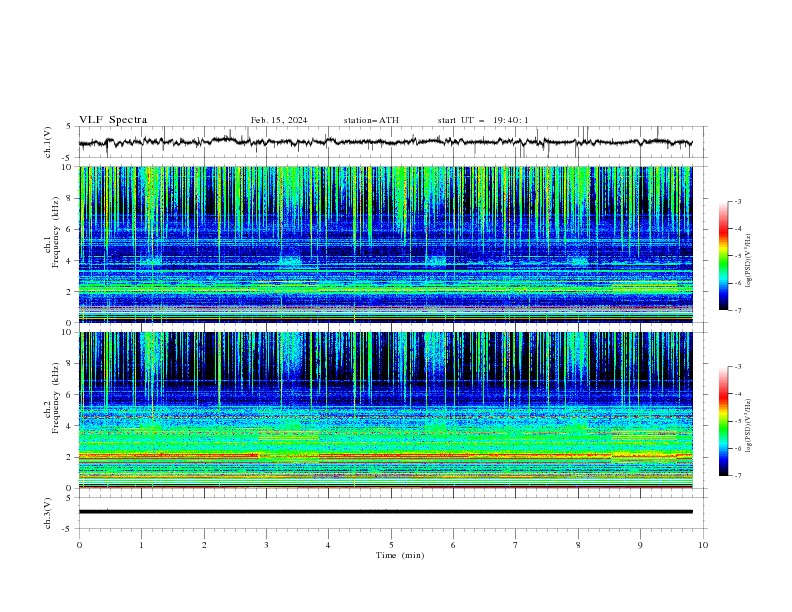Click the 'VLF Spectra' plot title
This screenshot has width=792, height=612.
click(113, 120)
